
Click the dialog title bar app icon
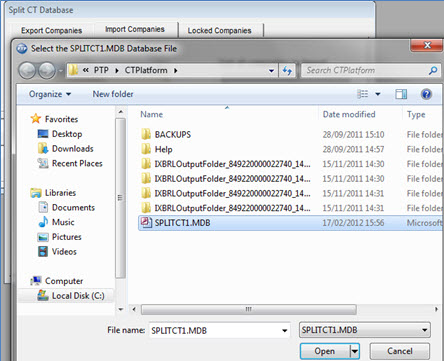click(22, 49)
